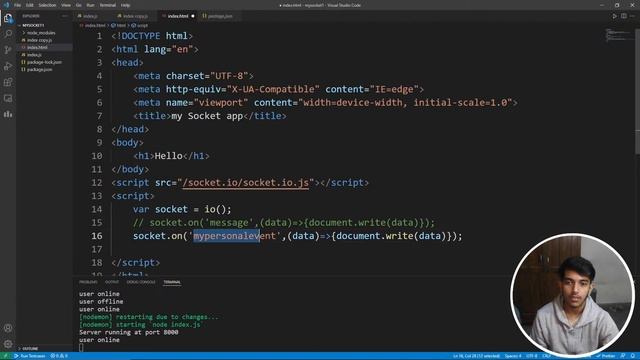Image resolution: width=640 pixels, height=360 pixels.
Task: Open the Edit menu
Action: click(29, 5)
